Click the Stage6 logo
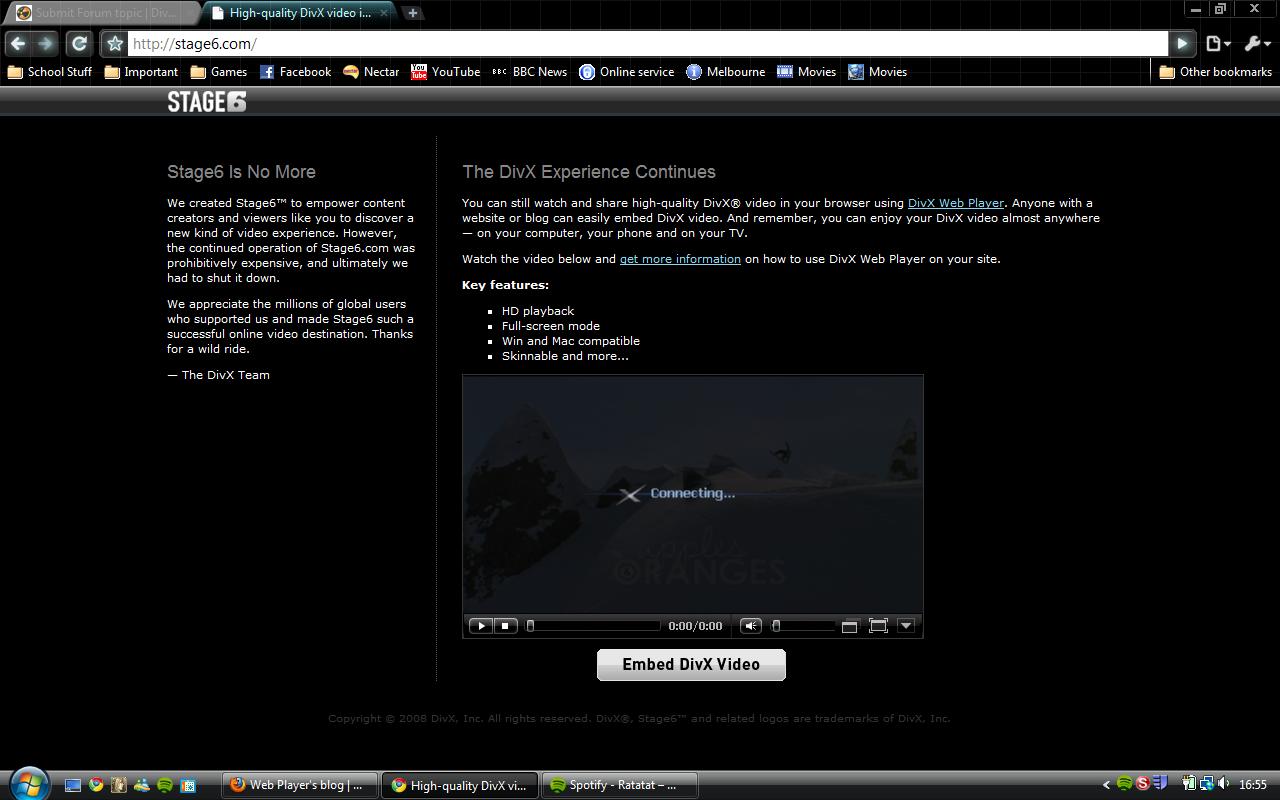Screen dimensions: 1280x800 coord(207,102)
